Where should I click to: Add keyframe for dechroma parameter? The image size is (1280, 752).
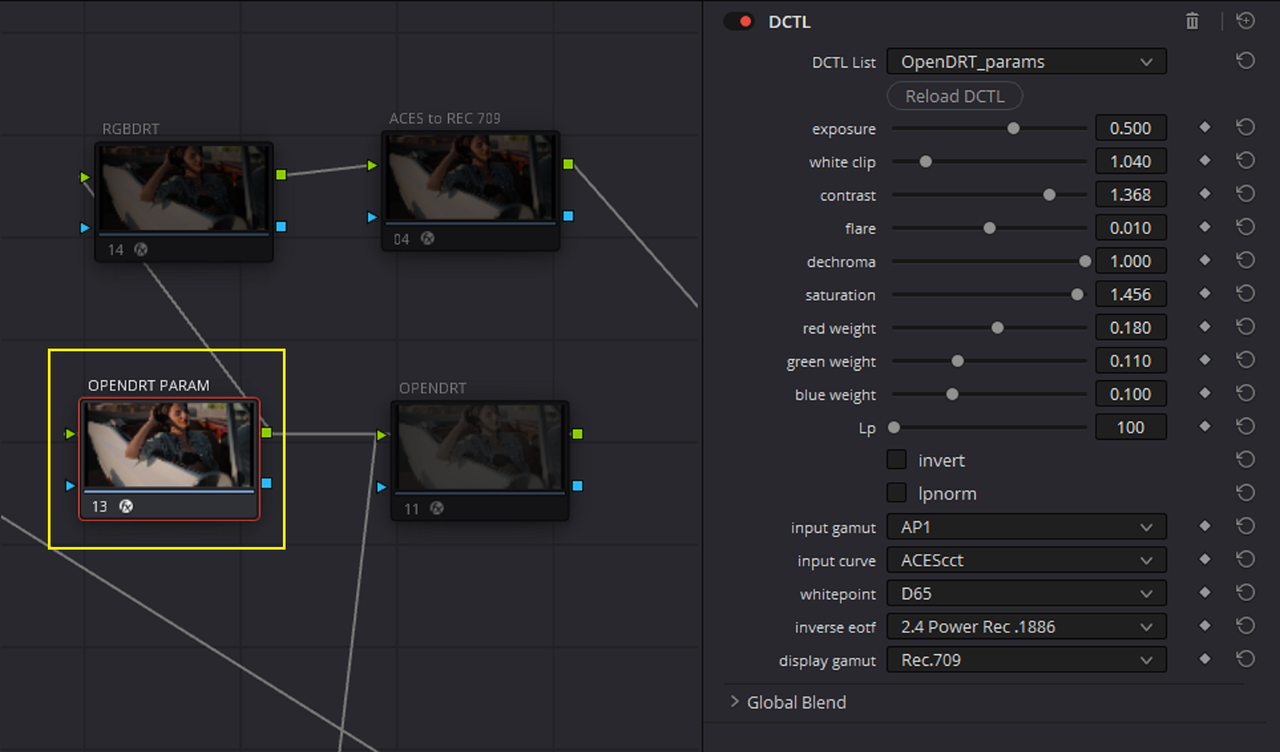pos(1205,260)
